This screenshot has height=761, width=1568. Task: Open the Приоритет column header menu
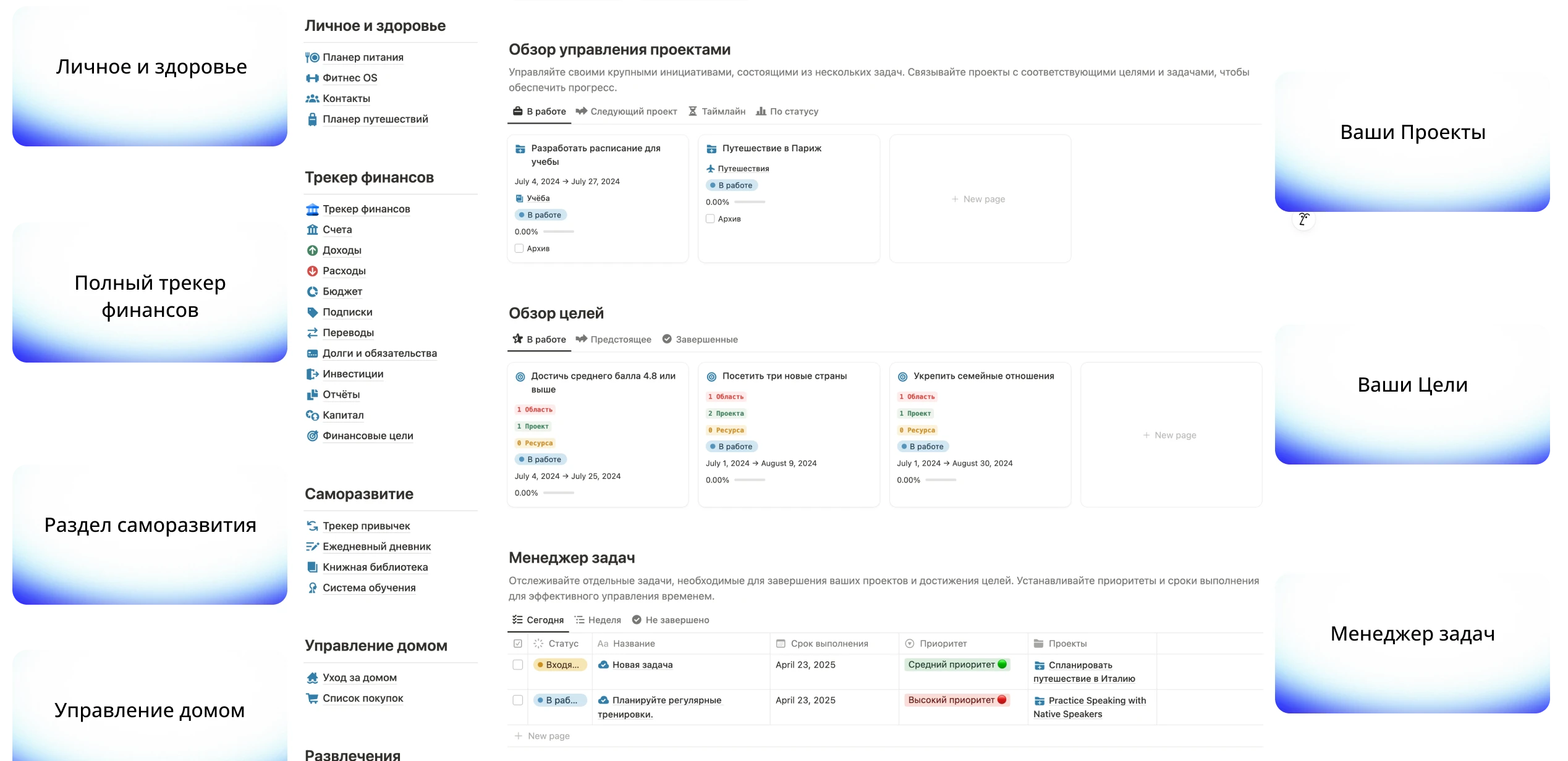point(943,644)
